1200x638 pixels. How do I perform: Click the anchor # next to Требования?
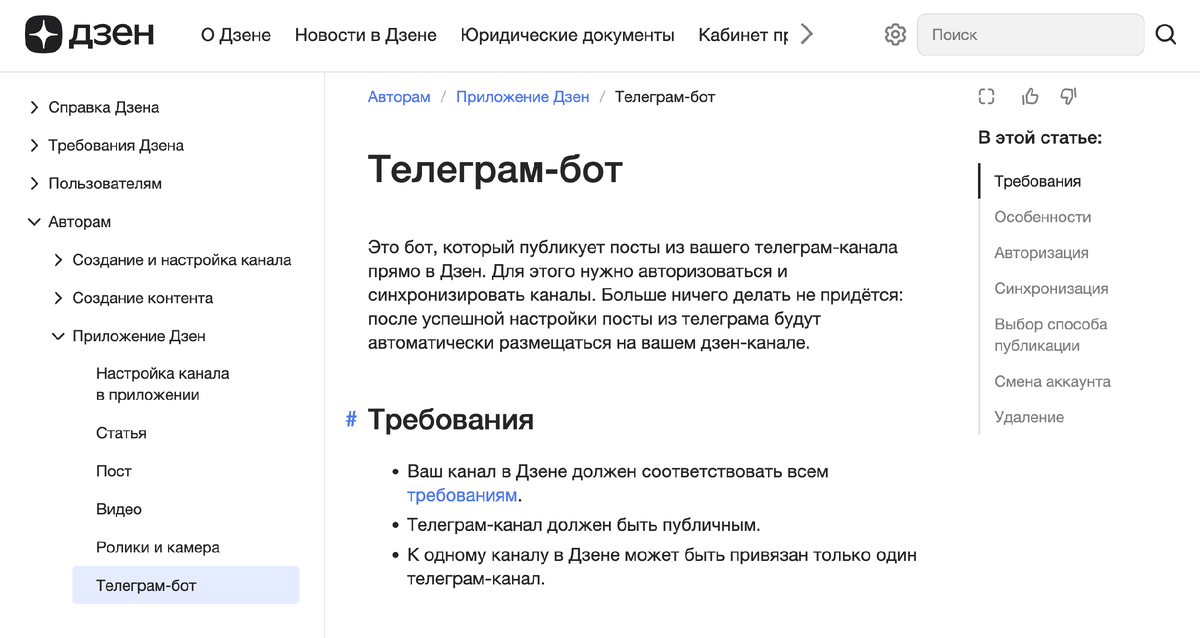pos(351,419)
